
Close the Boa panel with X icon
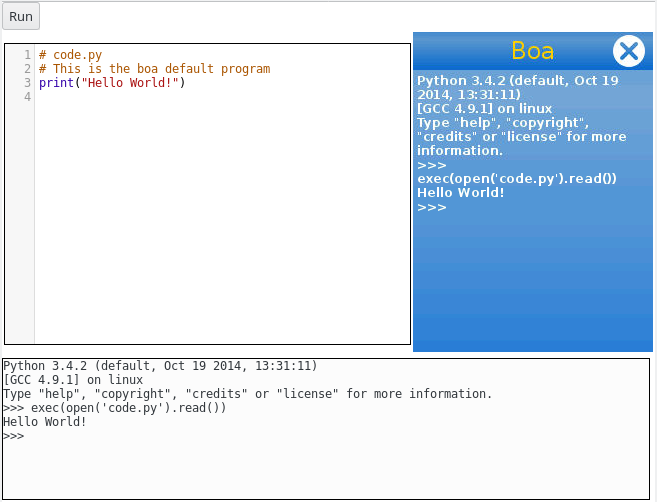pyautogui.click(x=629, y=51)
